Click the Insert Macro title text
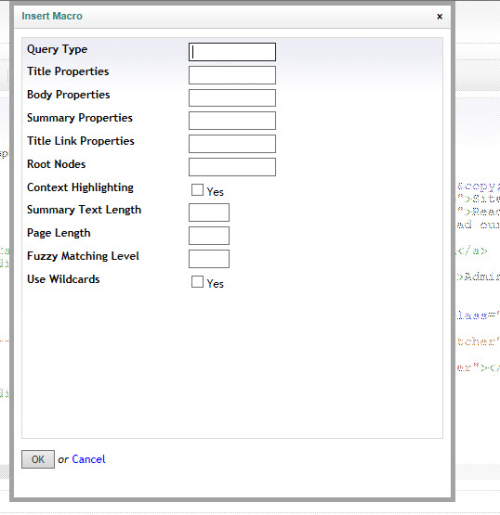500x515 pixels. point(52,16)
